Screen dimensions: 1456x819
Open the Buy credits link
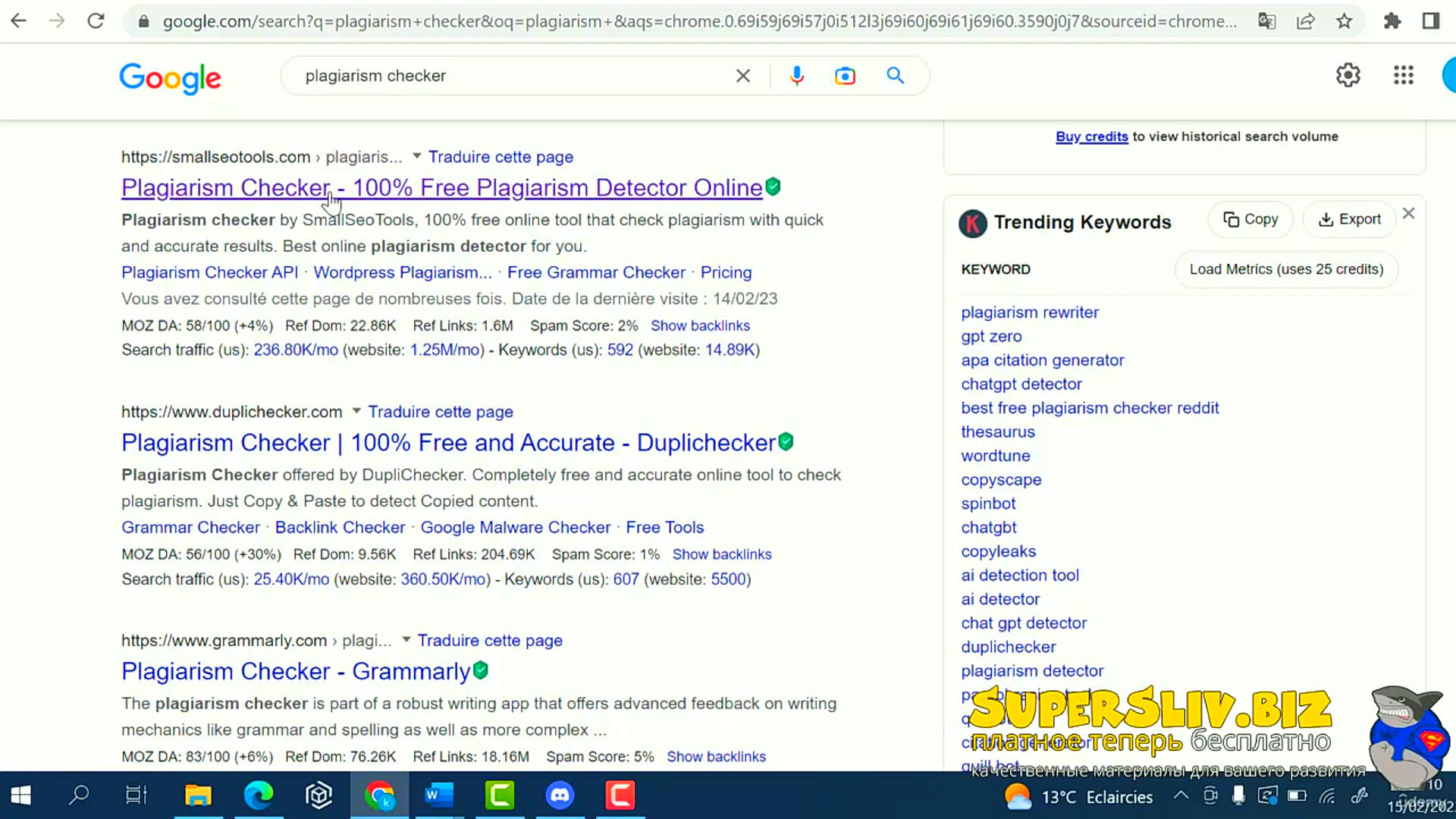[x=1091, y=136]
